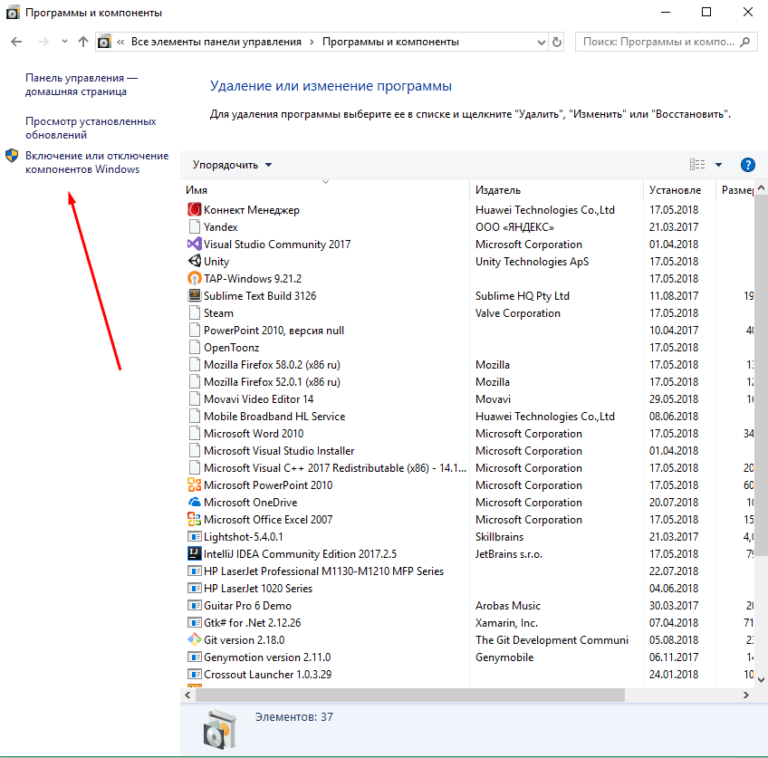
Task: Click the vertical scrollbar thumb
Action: tap(761, 375)
